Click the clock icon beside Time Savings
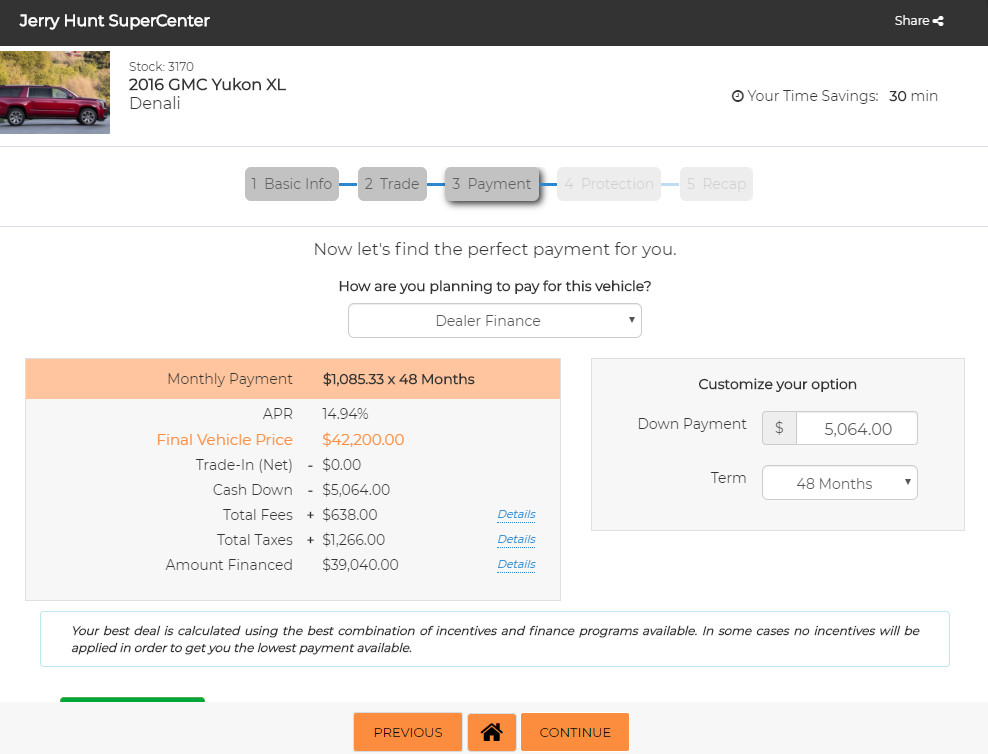988x754 pixels. pyautogui.click(x=738, y=97)
